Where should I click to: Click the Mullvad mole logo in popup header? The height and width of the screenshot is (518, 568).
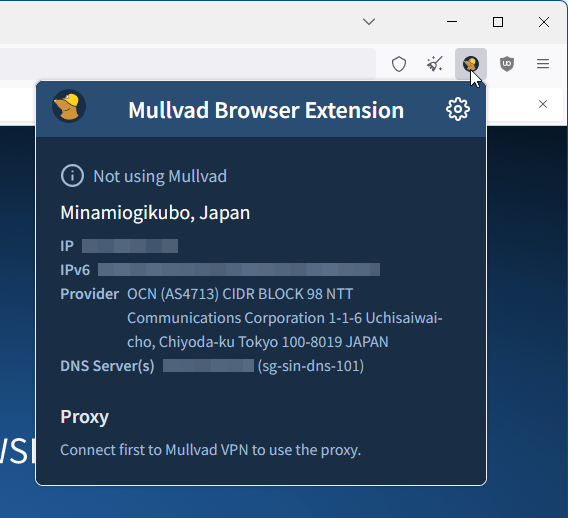(x=69, y=106)
